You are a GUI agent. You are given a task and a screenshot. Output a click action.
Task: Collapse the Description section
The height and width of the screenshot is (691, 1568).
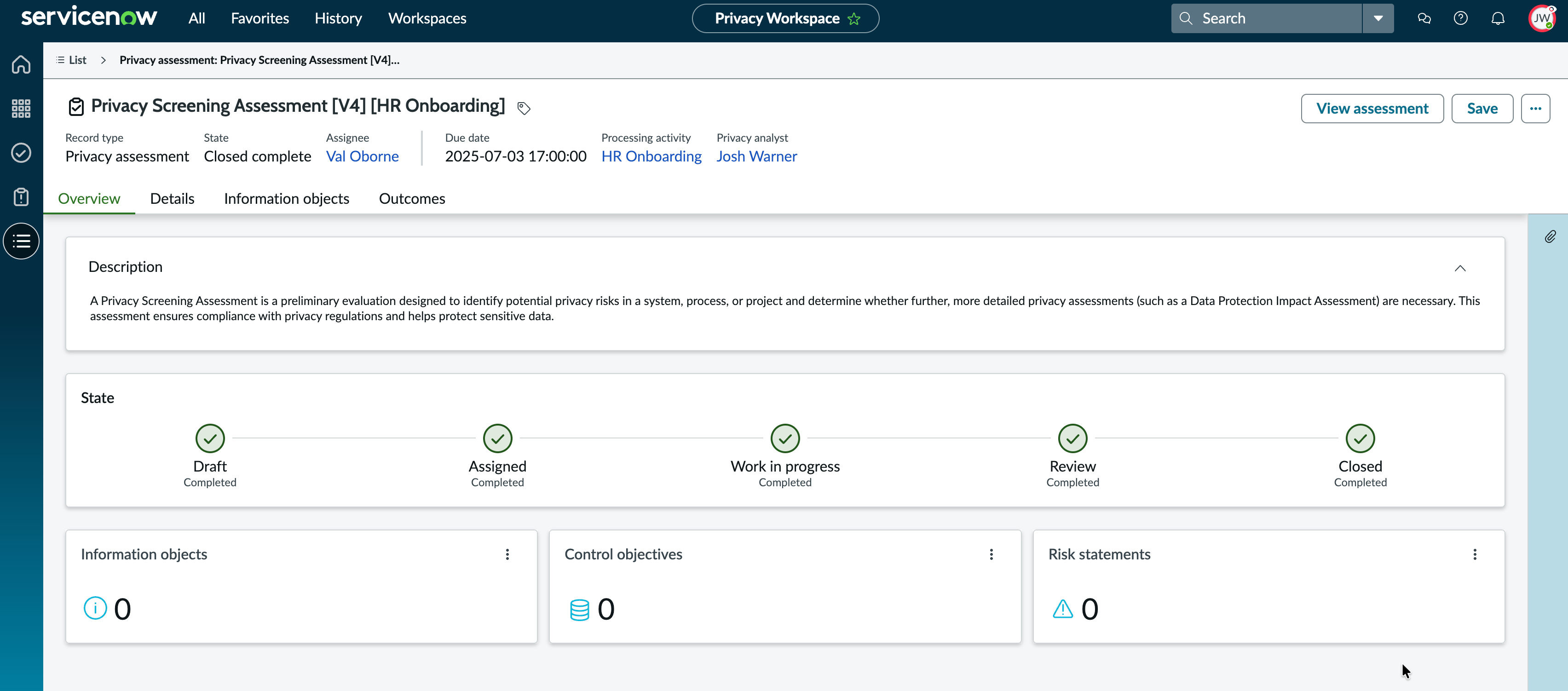point(1460,268)
